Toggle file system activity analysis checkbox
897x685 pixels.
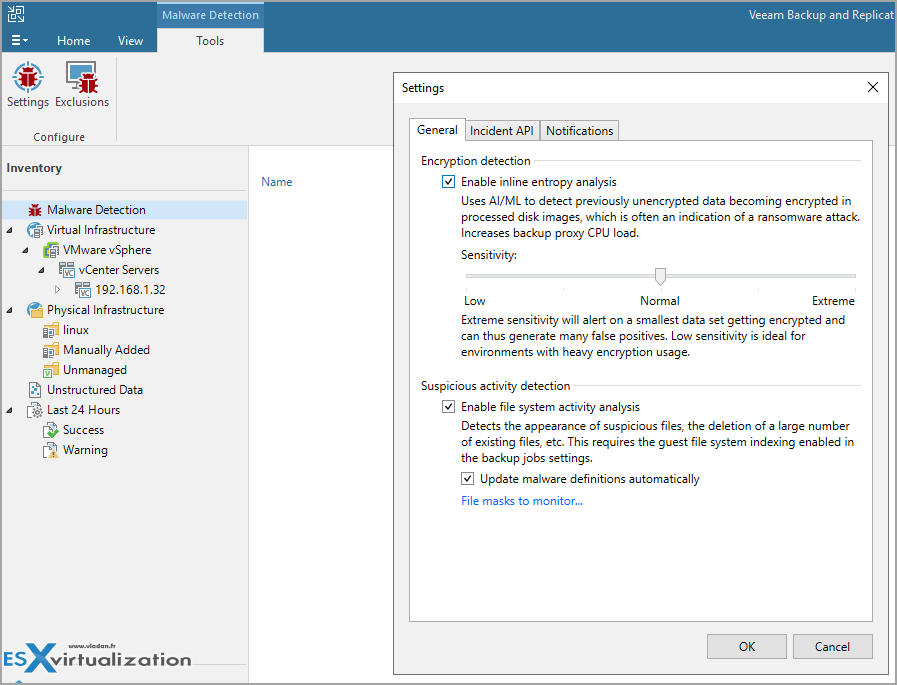point(448,407)
